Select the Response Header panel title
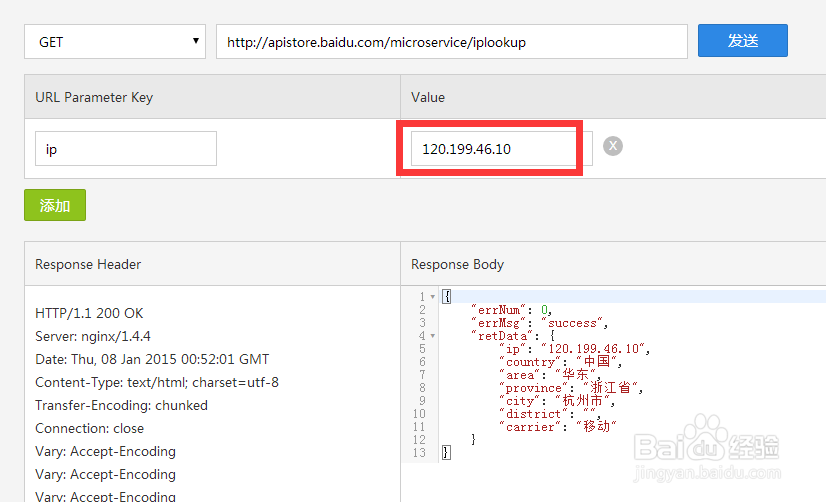This screenshot has width=826, height=502. coord(88,265)
